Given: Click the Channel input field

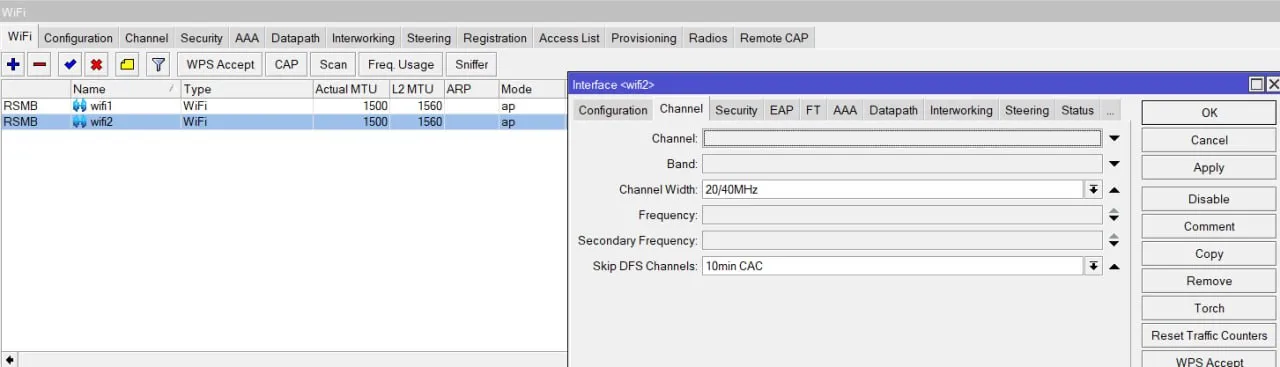Looking at the screenshot, I should [x=902, y=138].
